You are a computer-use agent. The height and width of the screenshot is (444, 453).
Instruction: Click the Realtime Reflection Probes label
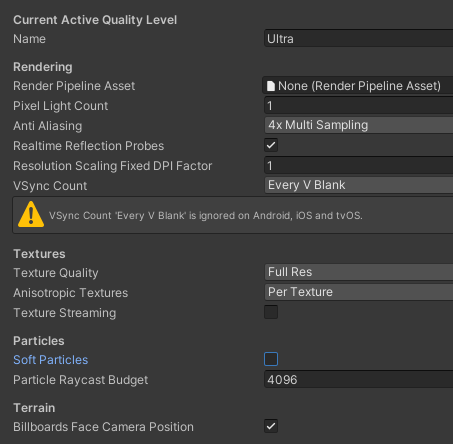tap(89, 146)
